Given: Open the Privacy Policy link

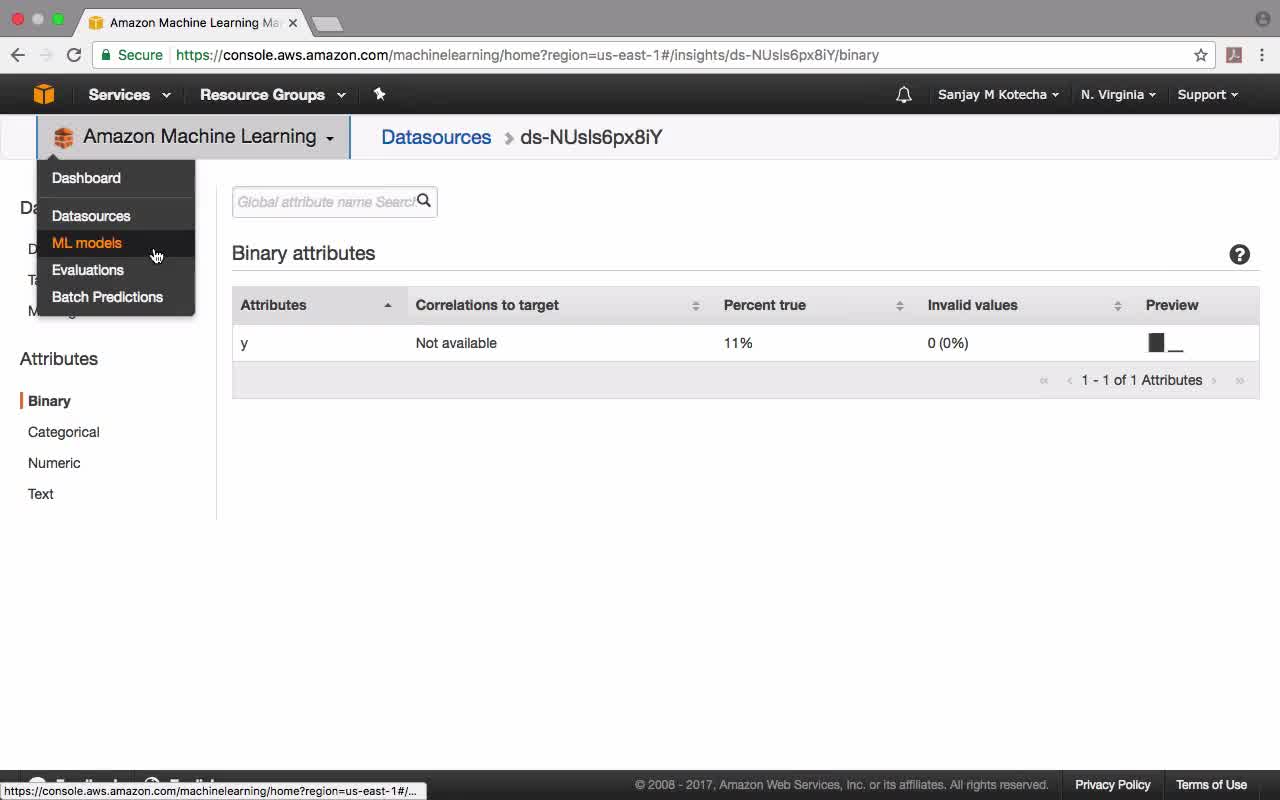Looking at the screenshot, I should pos(1113,785).
